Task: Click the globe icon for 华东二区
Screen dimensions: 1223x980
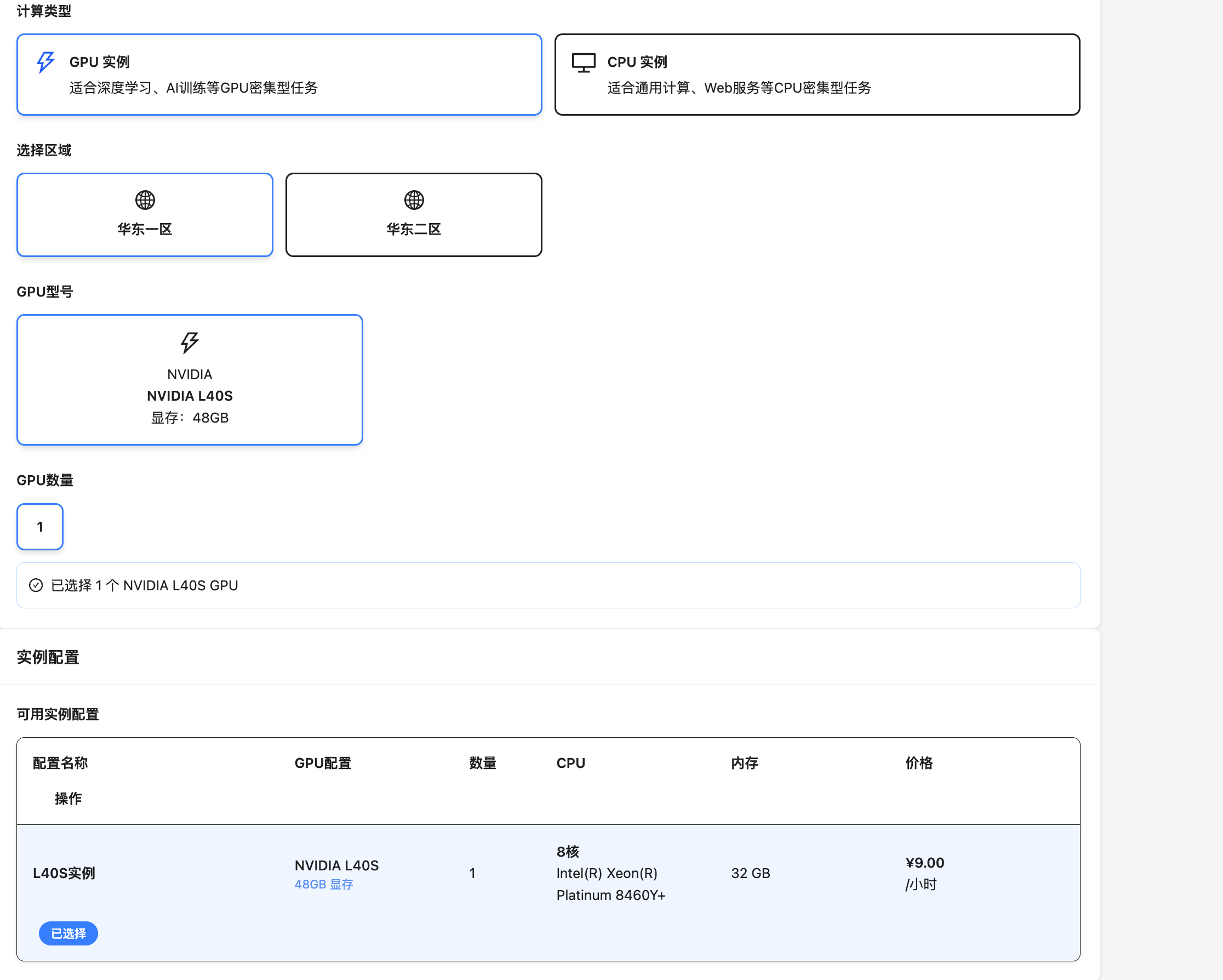Action: click(x=414, y=200)
